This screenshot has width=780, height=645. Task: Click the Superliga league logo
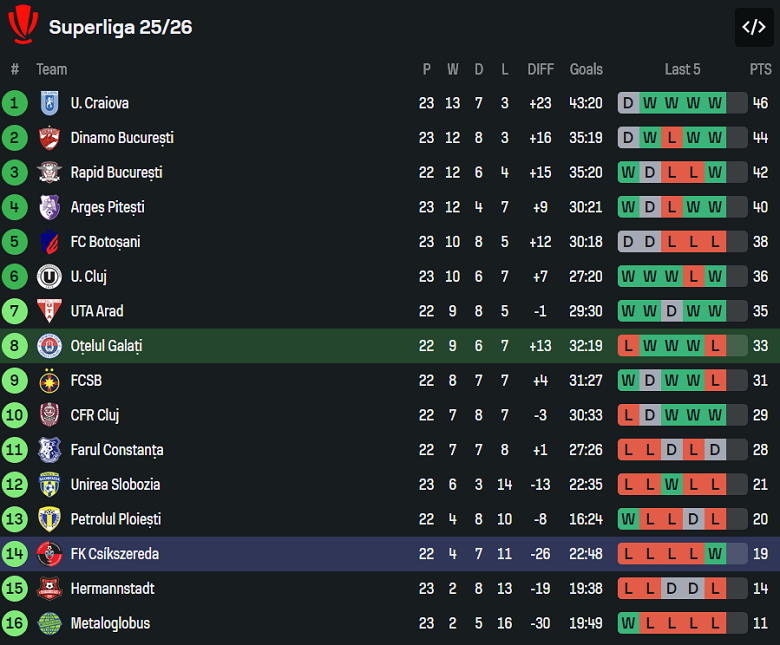click(x=22, y=26)
